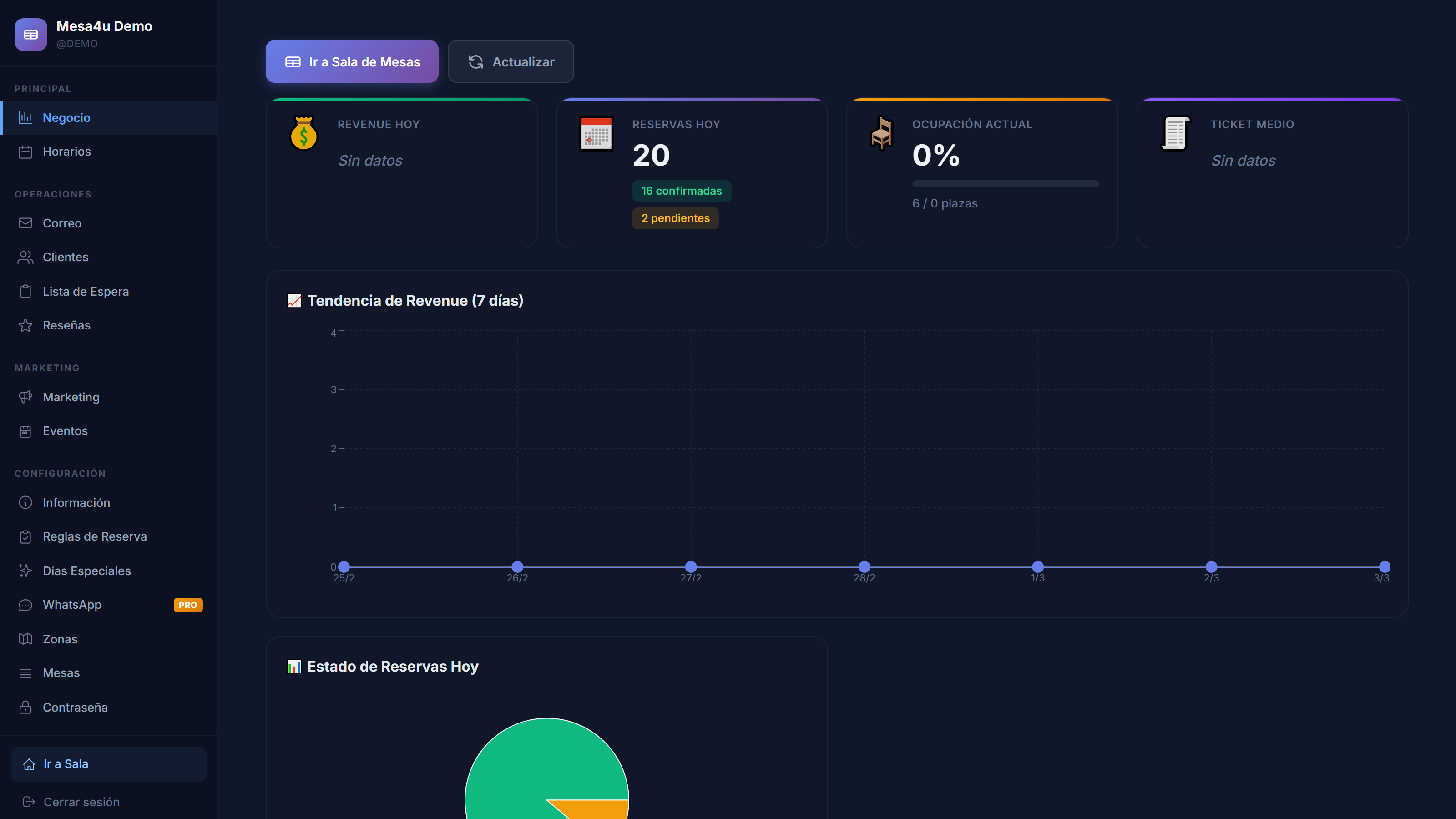1456x819 pixels.
Task: Click the Ir a Sala home icon
Action: click(x=29, y=764)
